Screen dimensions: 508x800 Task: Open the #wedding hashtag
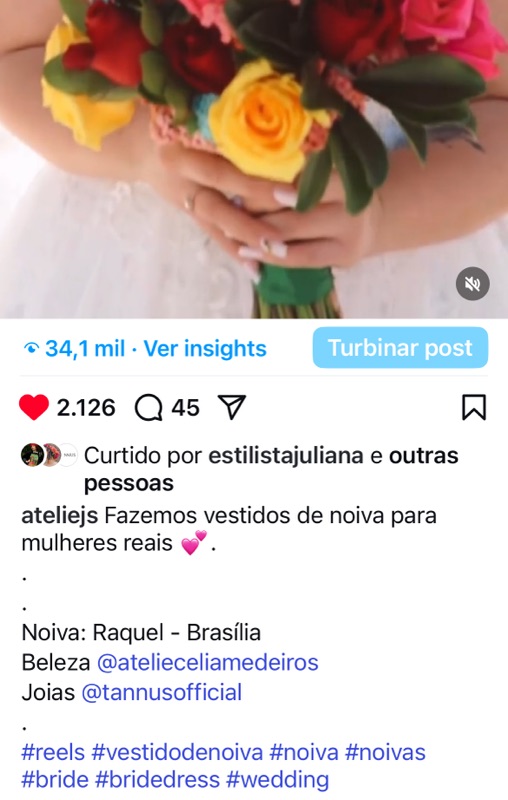tap(277, 780)
